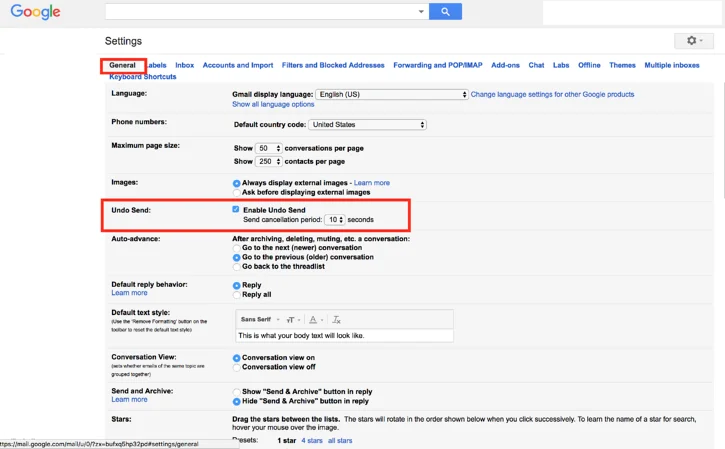Click the blue search magnifier button
Image resolution: width=725 pixels, height=449 pixels.
coord(445,12)
